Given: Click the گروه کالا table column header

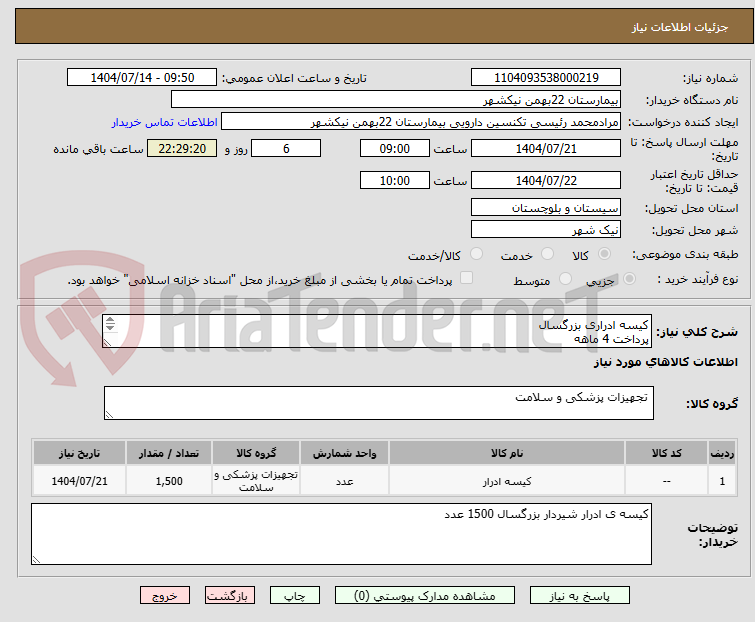Looking at the screenshot, I should [x=256, y=453].
